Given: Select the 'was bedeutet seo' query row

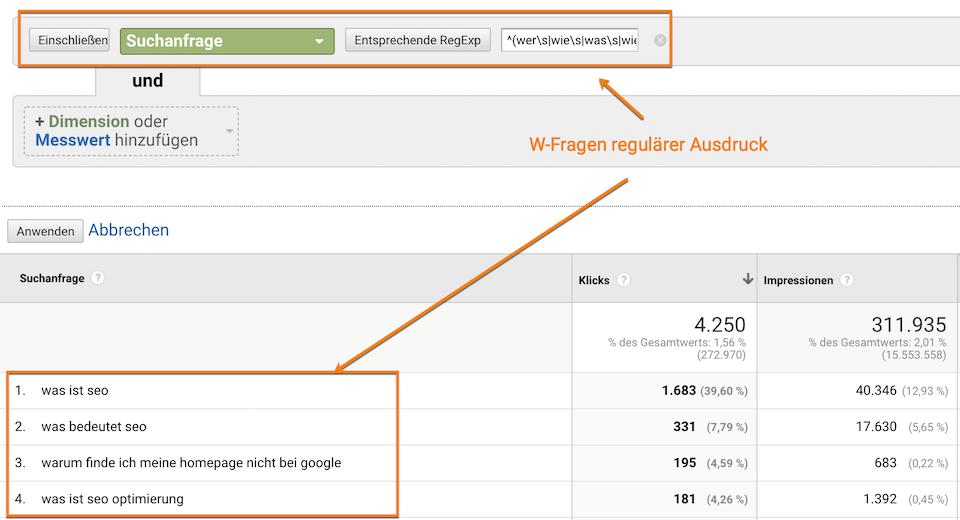Looking at the screenshot, I should [x=94, y=427].
